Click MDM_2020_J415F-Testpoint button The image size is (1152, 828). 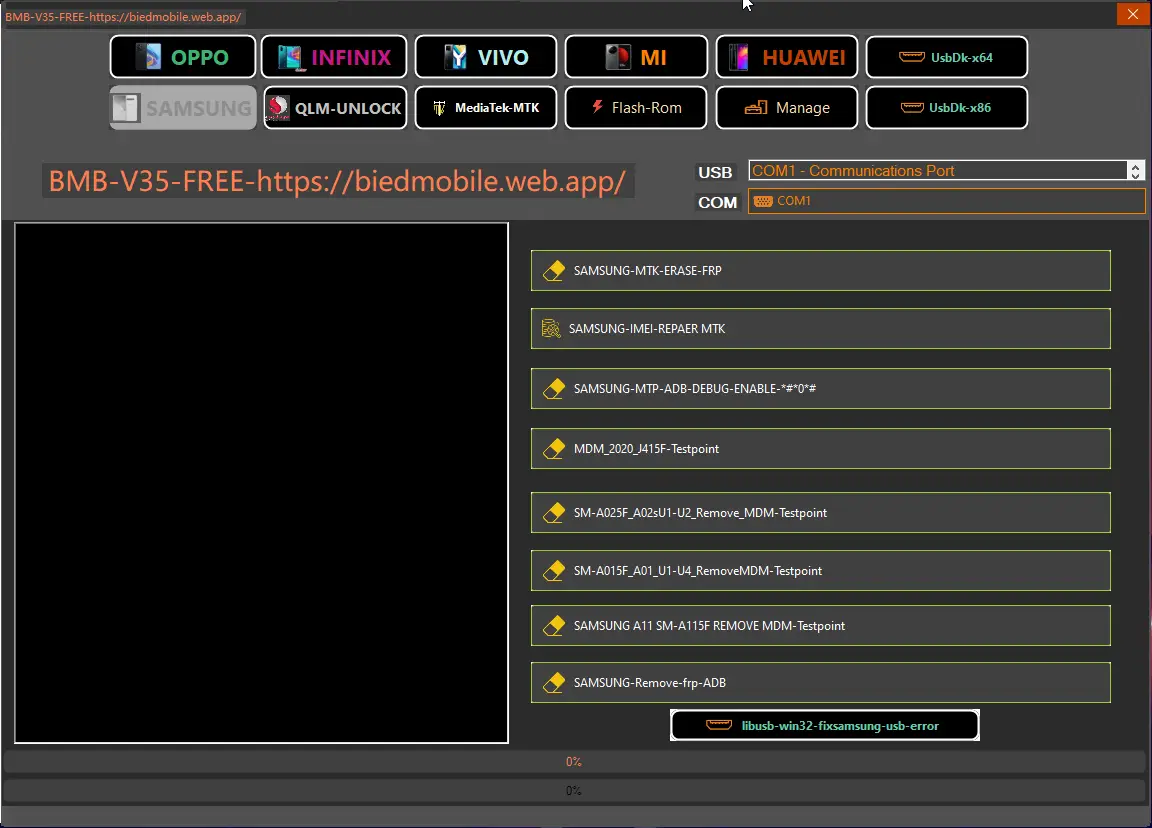pos(820,449)
